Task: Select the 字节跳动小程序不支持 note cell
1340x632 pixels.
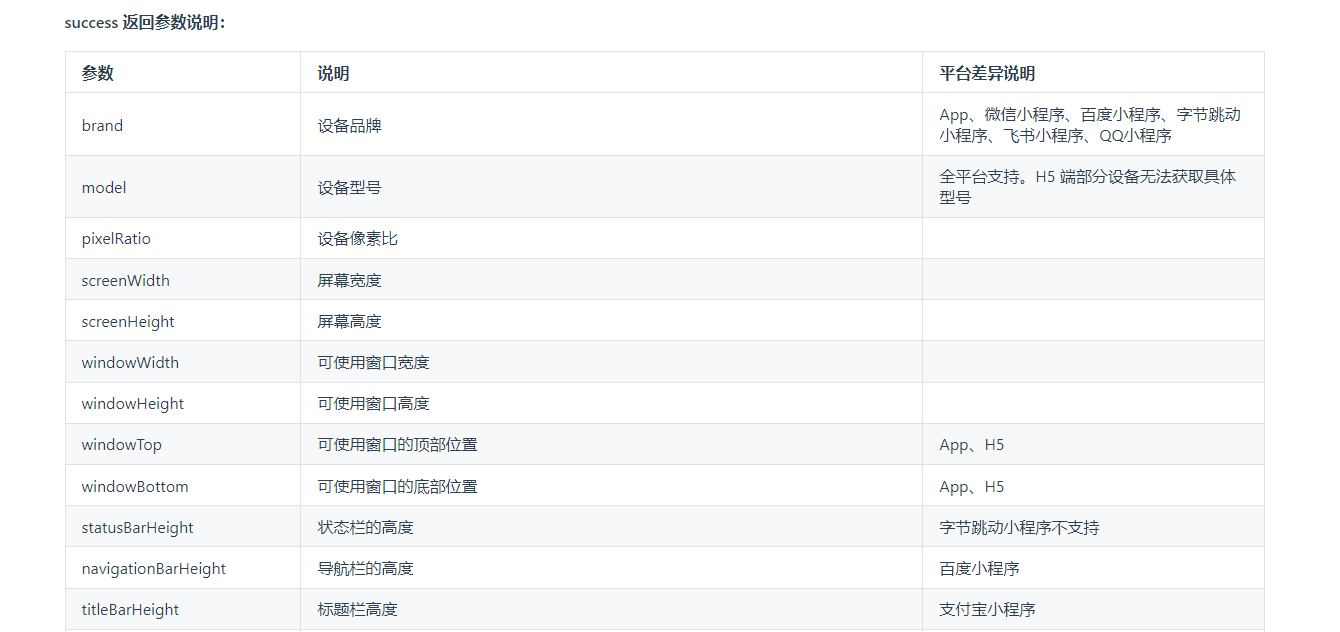Action: point(1021,527)
